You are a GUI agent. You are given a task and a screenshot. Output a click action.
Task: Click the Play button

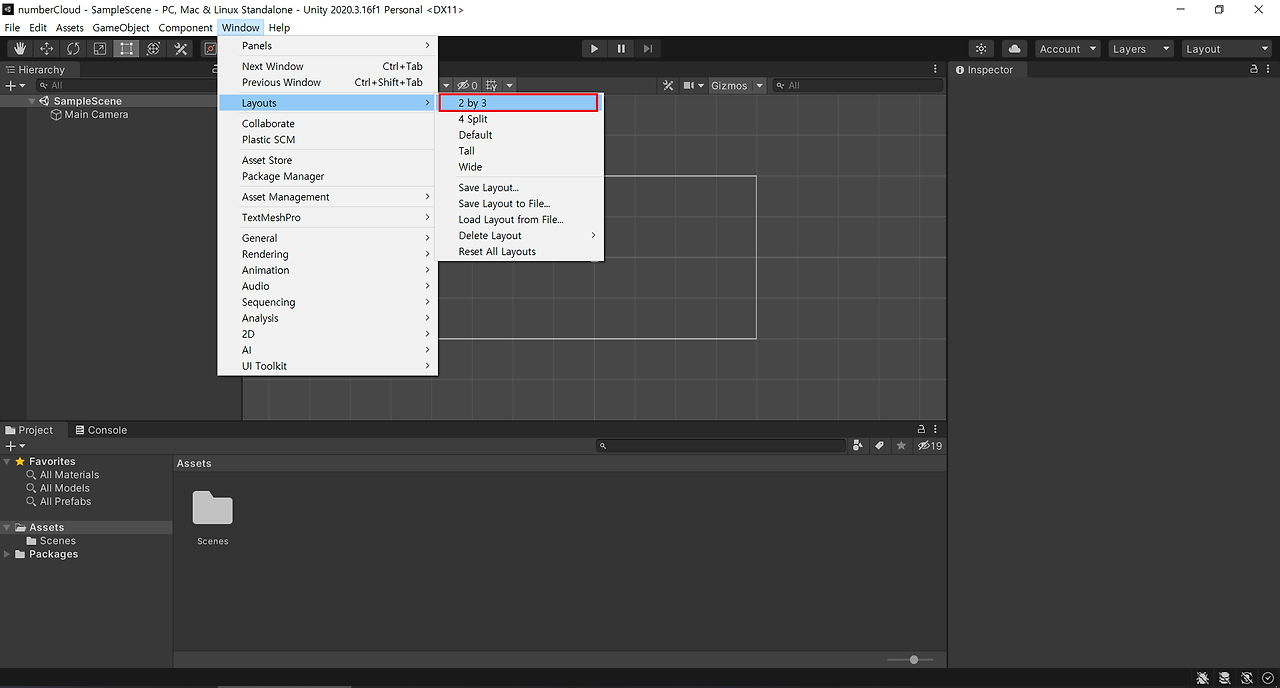click(x=594, y=49)
